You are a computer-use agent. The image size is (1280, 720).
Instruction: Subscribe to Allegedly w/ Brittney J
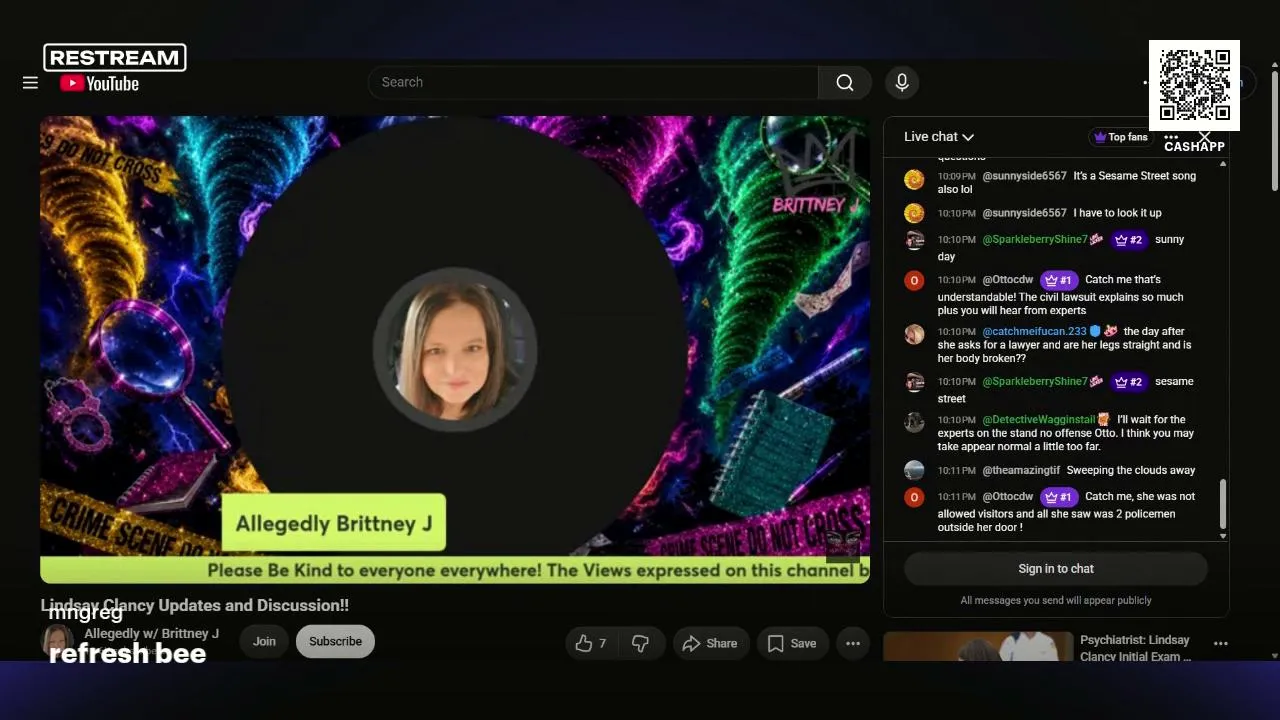[x=335, y=642]
